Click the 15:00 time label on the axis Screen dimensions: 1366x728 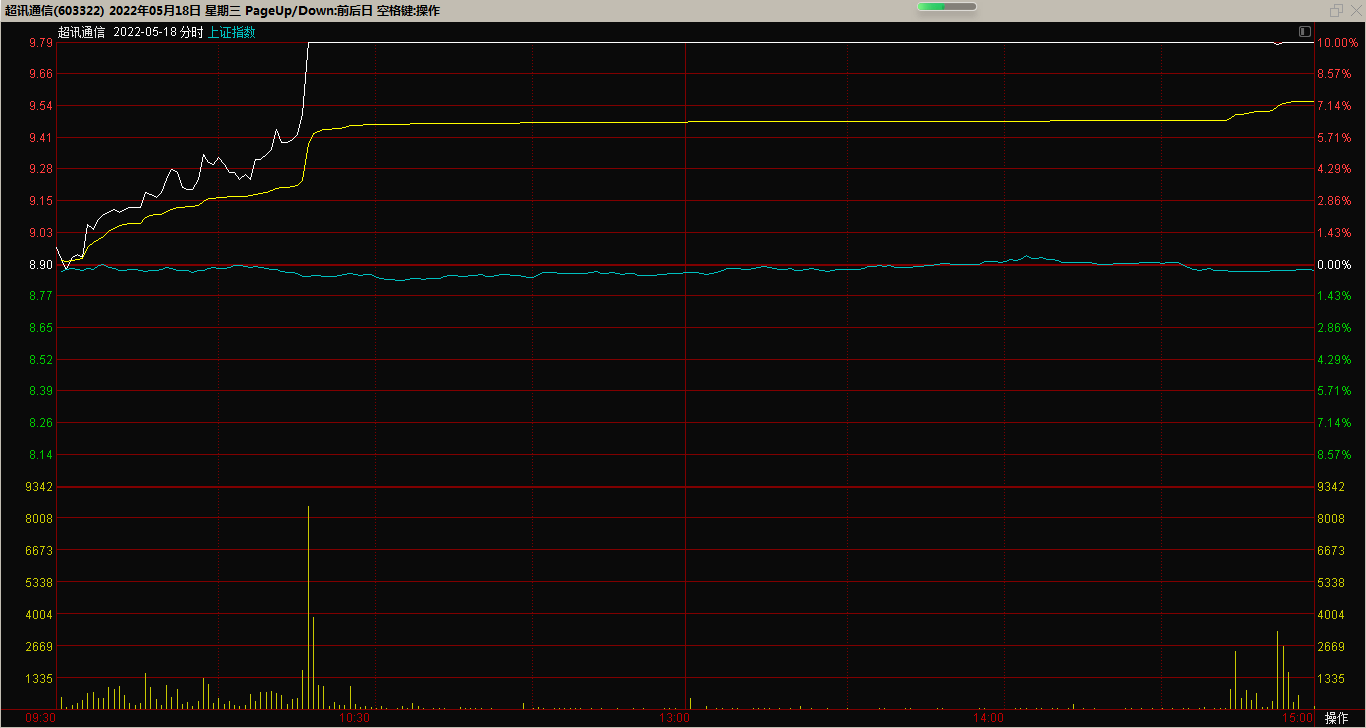coord(1299,718)
